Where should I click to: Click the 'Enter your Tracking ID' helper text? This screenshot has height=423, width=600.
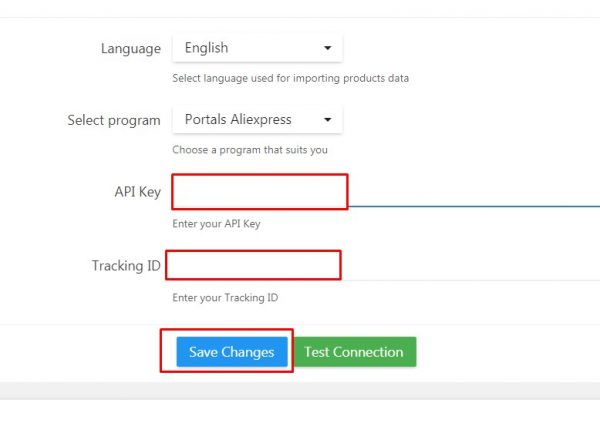tap(225, 297)
